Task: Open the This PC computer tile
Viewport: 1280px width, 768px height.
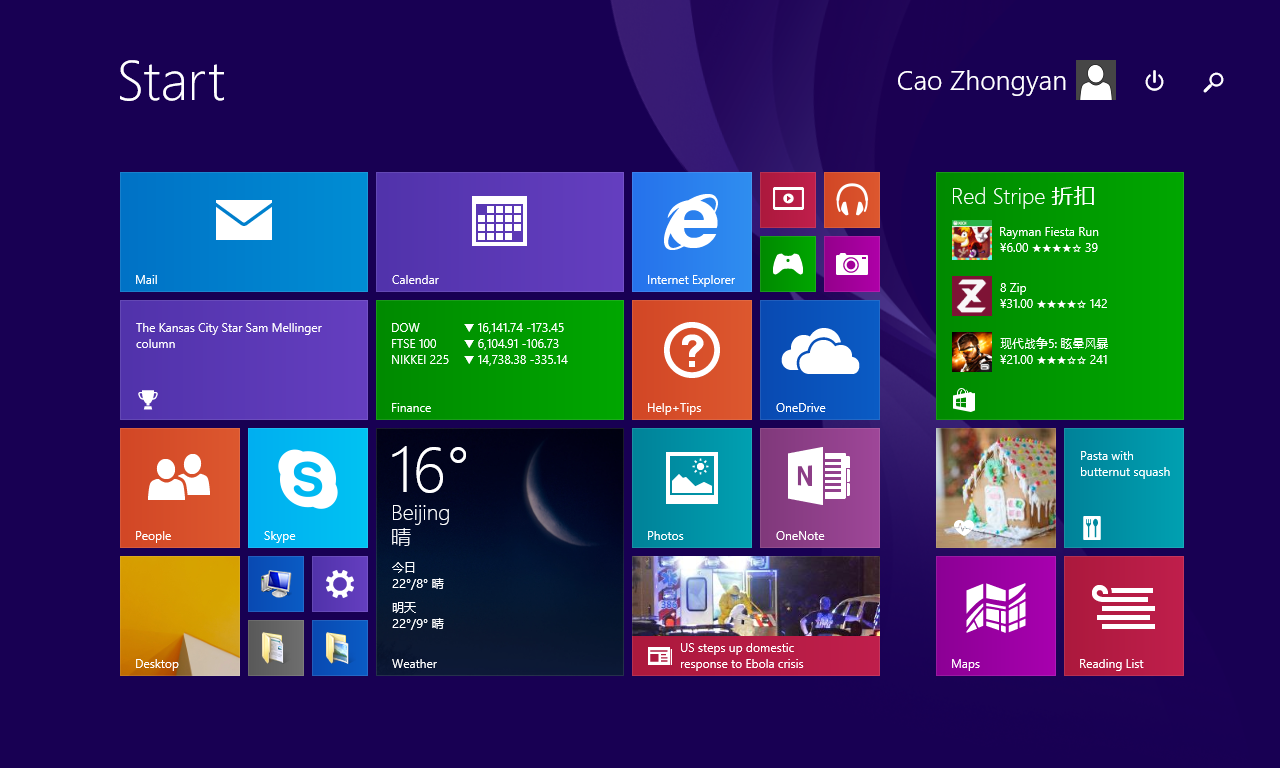Action: pyautogui.click(x=276, y=584)
